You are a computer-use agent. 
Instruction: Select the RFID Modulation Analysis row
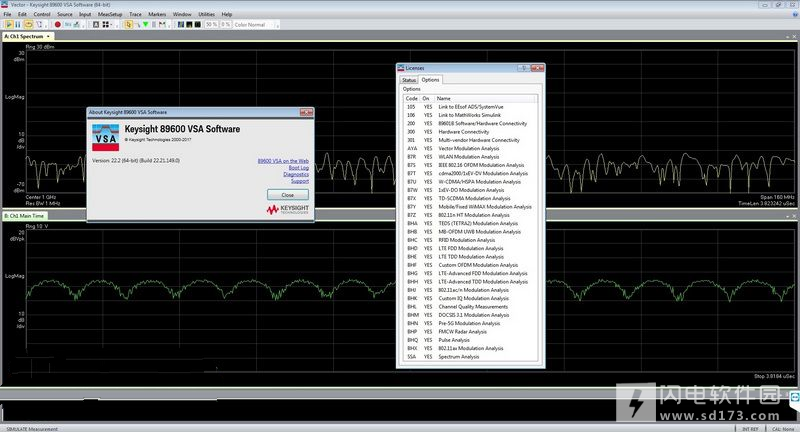pos(469,240)
